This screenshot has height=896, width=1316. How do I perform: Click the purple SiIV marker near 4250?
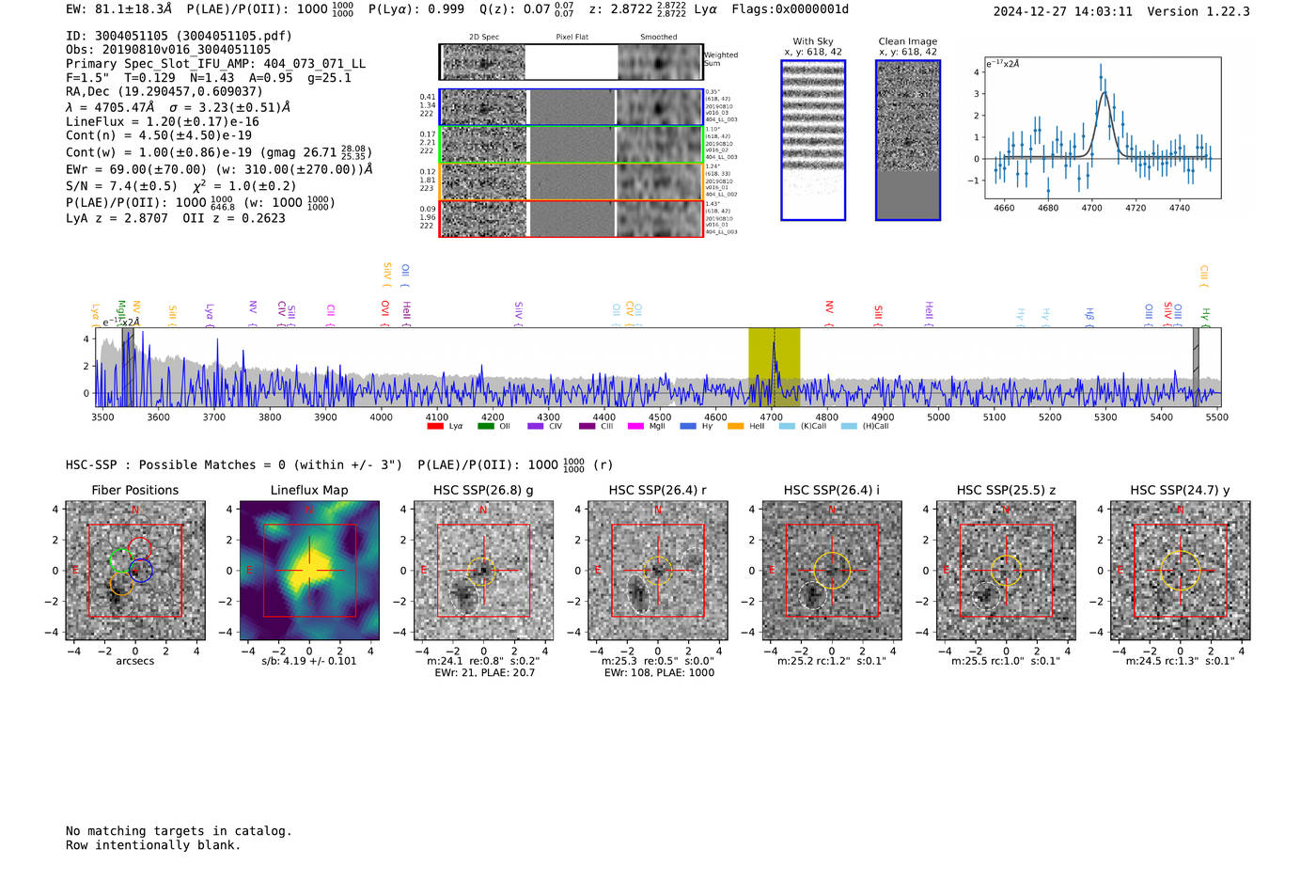[518, 314]
